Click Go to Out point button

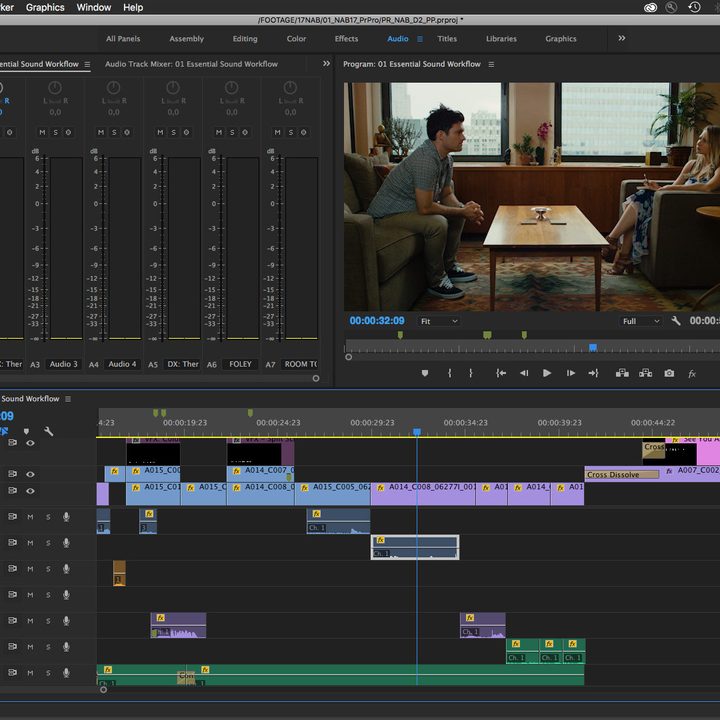(x=593, y=373)
